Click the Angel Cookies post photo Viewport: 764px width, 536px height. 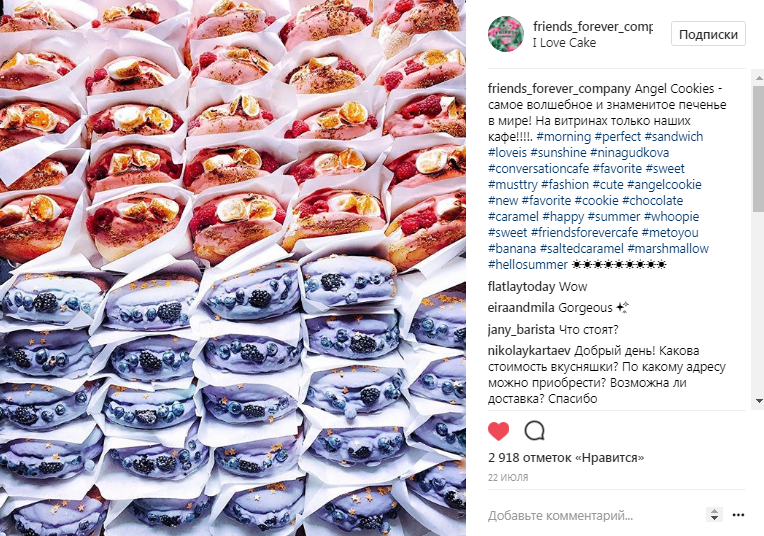233,268
